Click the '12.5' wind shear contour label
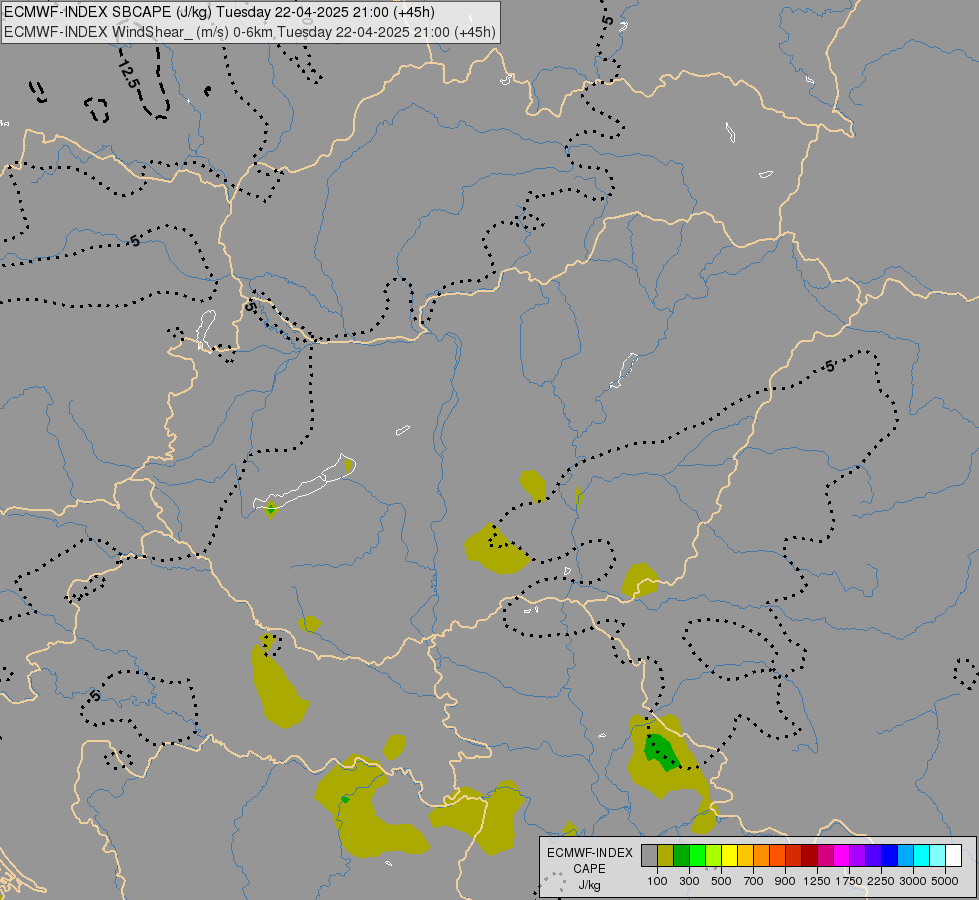Image resolution: width=979 pixels, height=900 pixels. click(x=127, y=74)
